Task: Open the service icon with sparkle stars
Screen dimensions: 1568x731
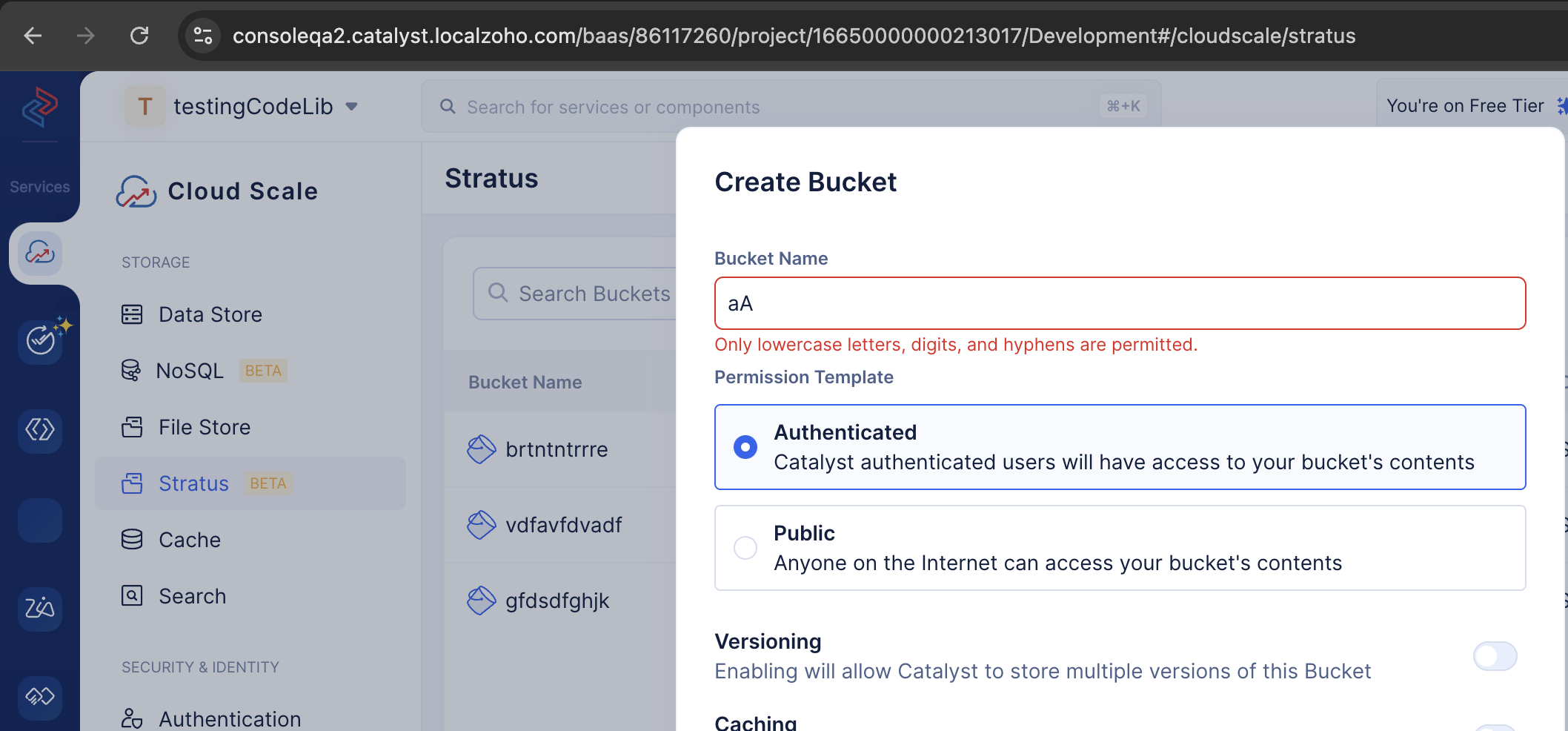Action: (x=41, y=340)
